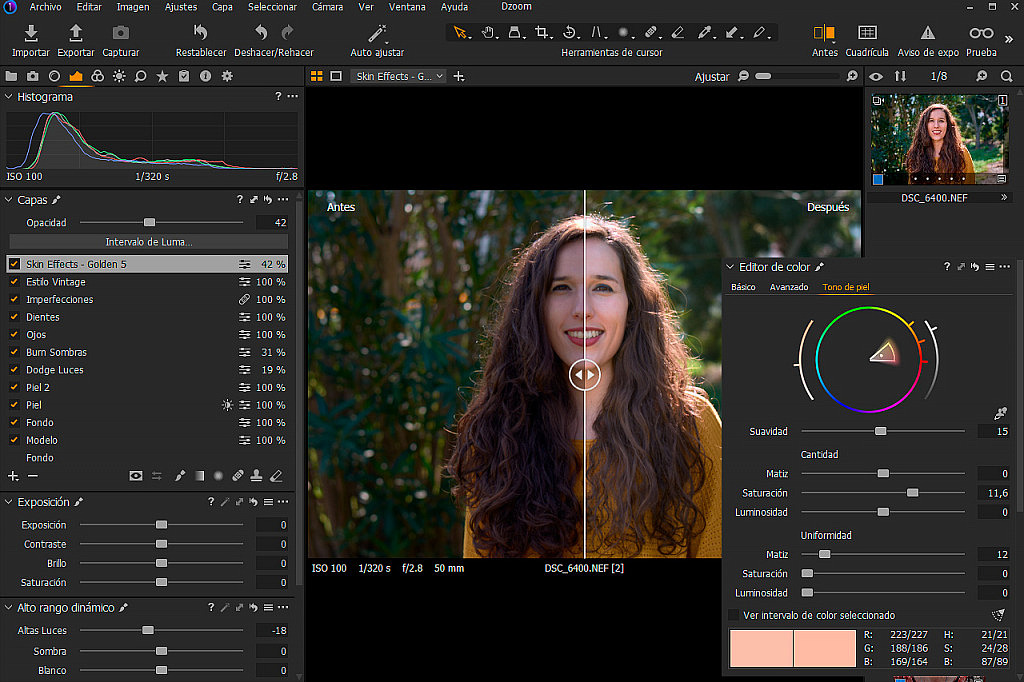Open the Color tool tab with three circles
This screenshot has height=682, width=1024.
pos(98,75)
